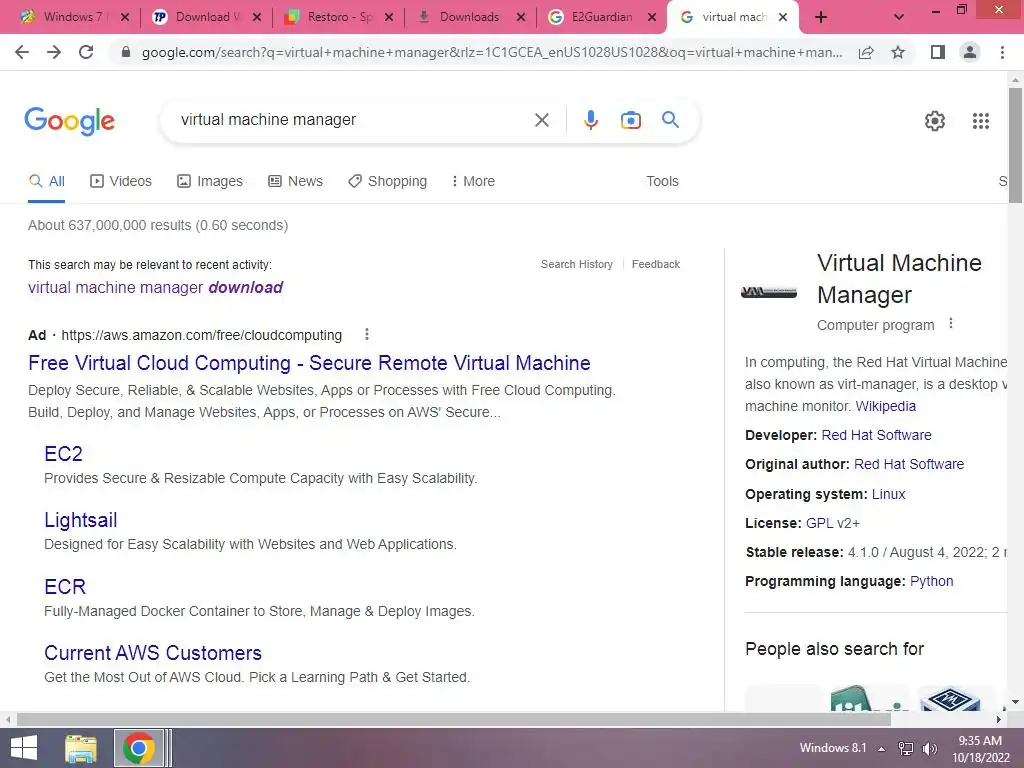
Task: Expand the More filters dropdown
Action: (x=473, y=182)
